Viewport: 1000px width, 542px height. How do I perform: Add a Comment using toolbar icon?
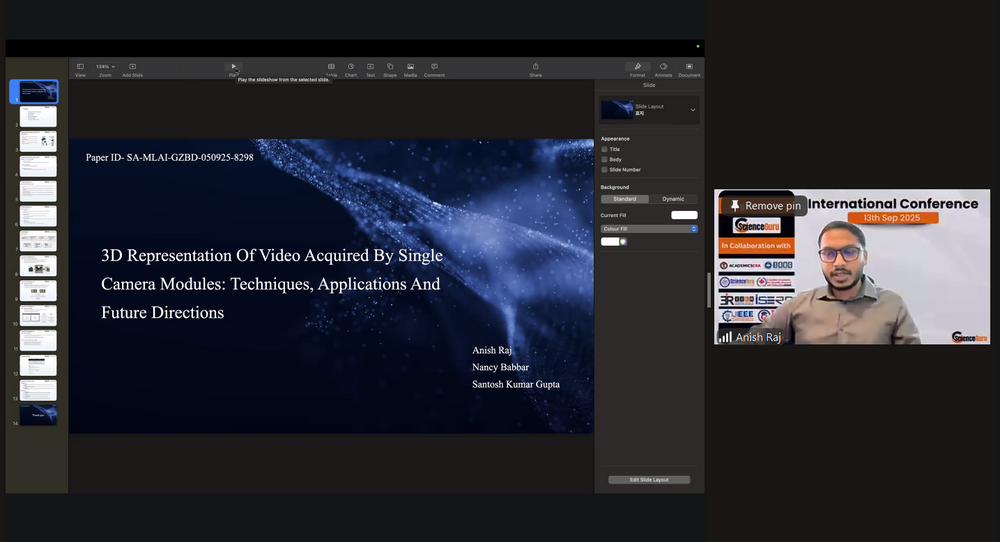(x=434, y=67)
